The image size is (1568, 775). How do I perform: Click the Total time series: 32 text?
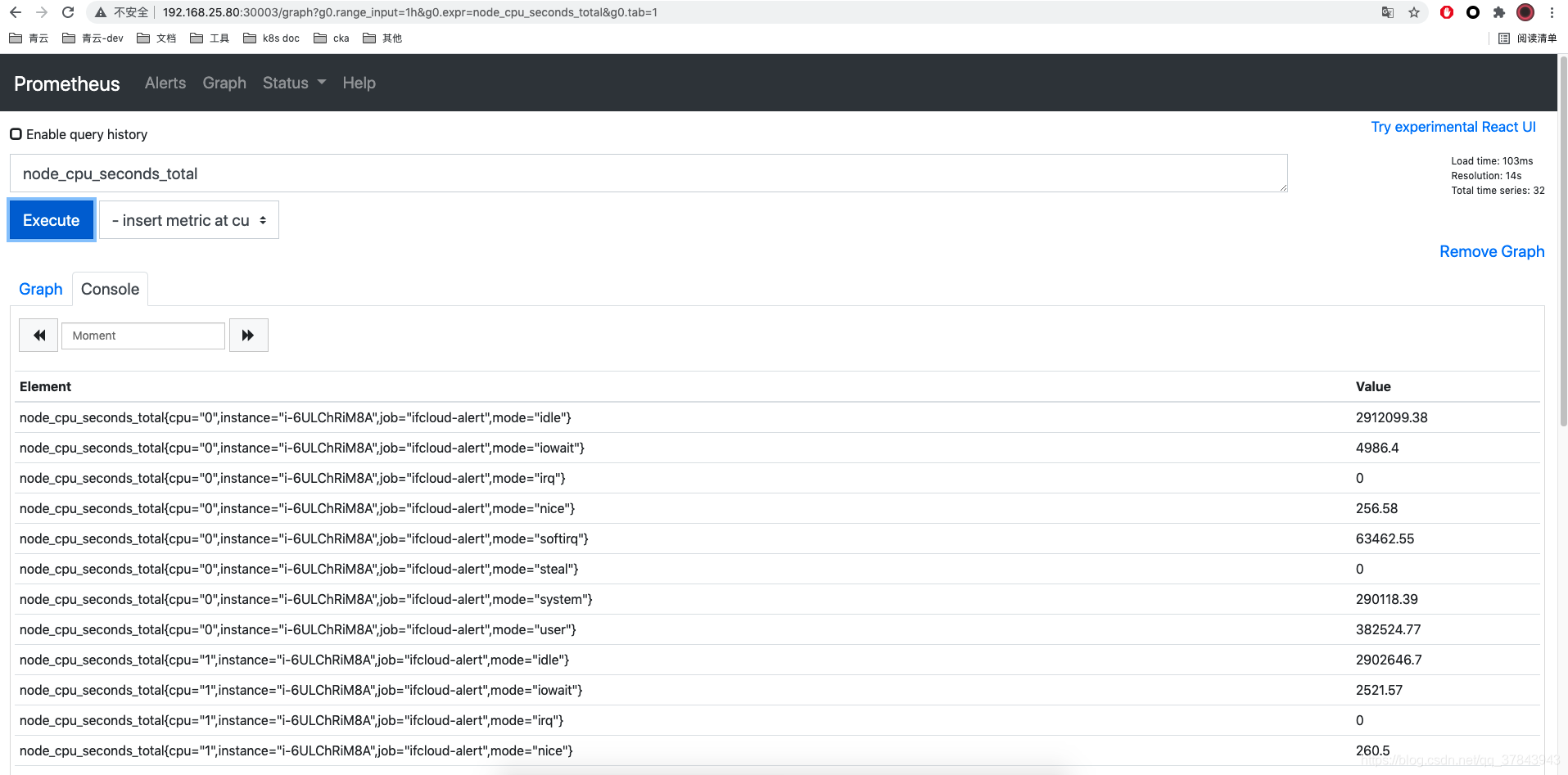[1498, 191]
